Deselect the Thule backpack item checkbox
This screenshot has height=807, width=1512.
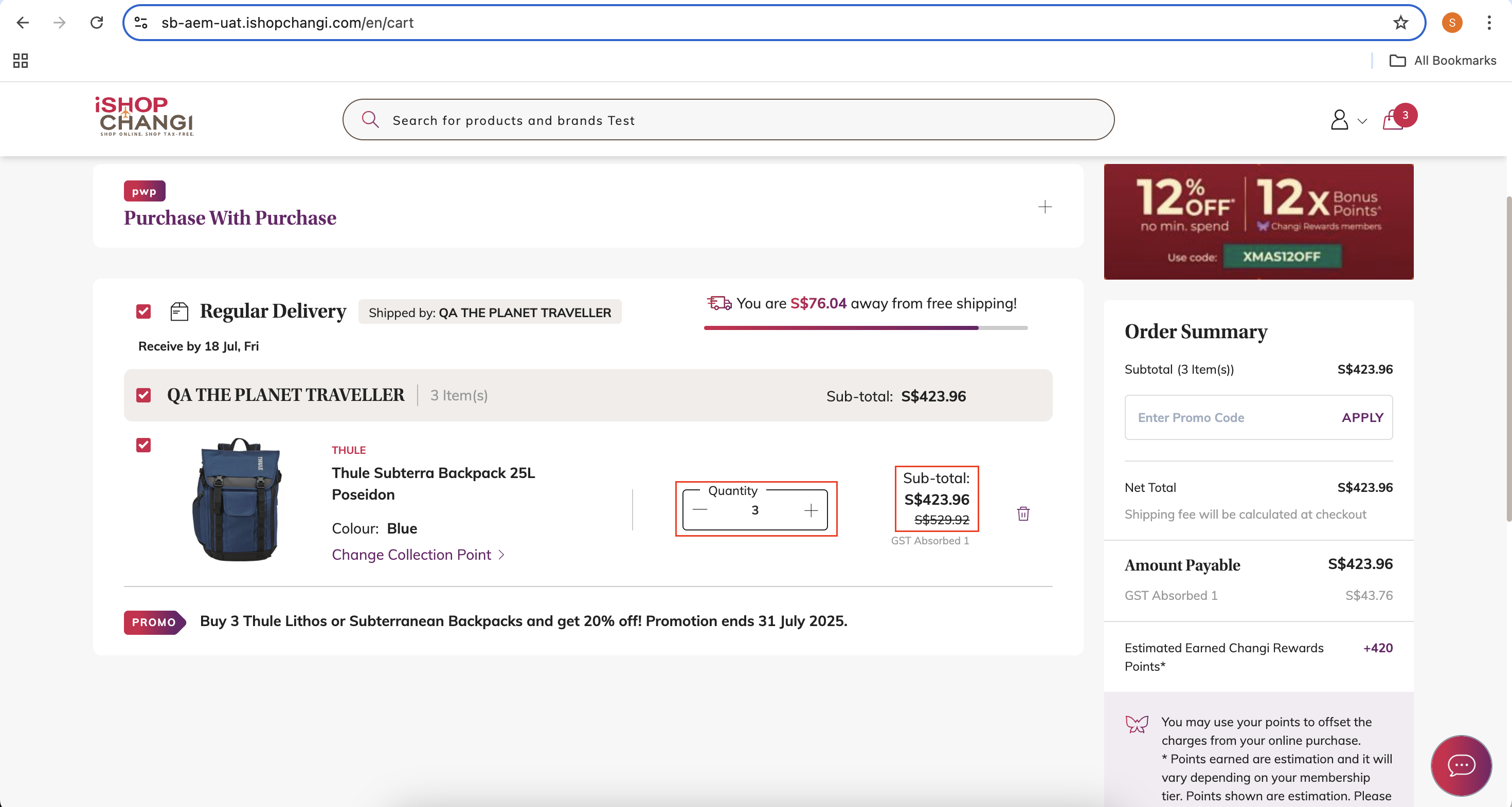pos(143,445)
